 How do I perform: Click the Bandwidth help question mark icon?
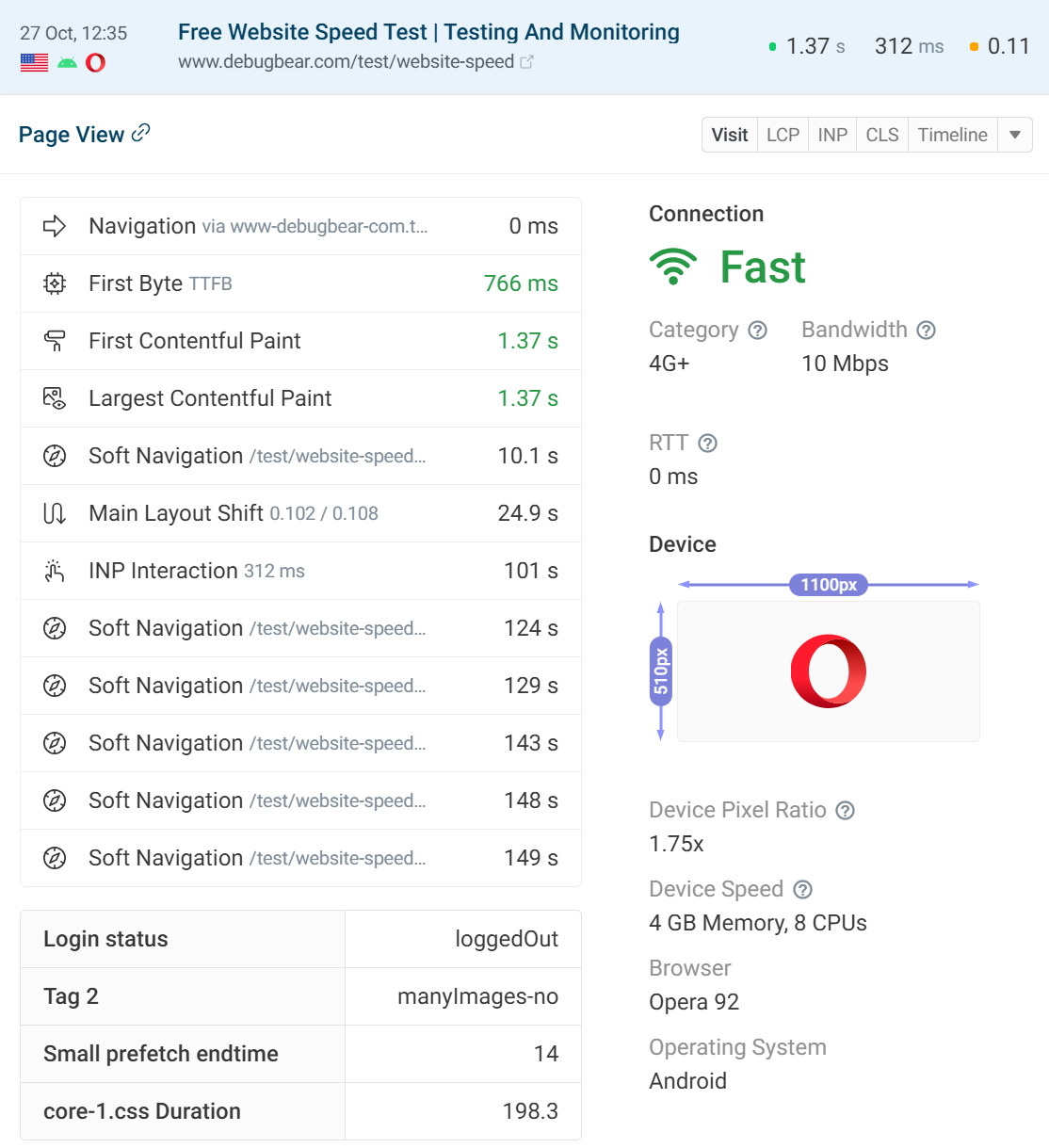(x=926, y=331)
